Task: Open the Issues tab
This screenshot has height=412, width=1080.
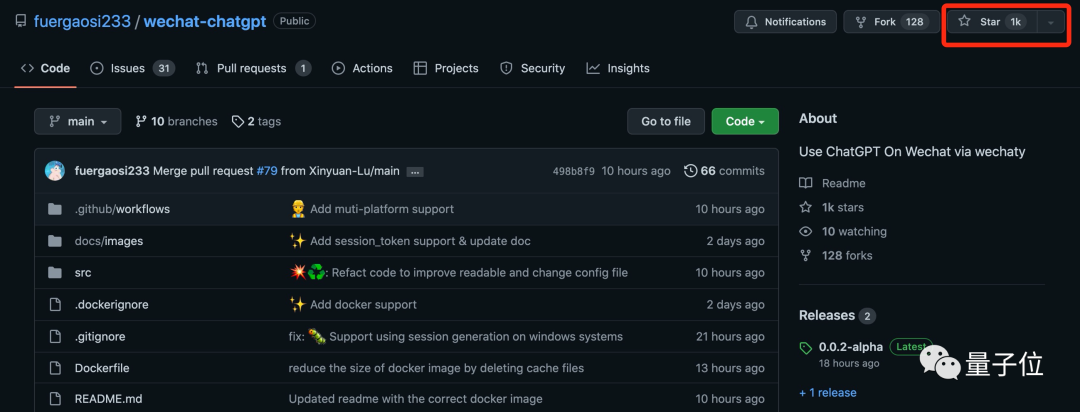Action: tap(132, 68)
